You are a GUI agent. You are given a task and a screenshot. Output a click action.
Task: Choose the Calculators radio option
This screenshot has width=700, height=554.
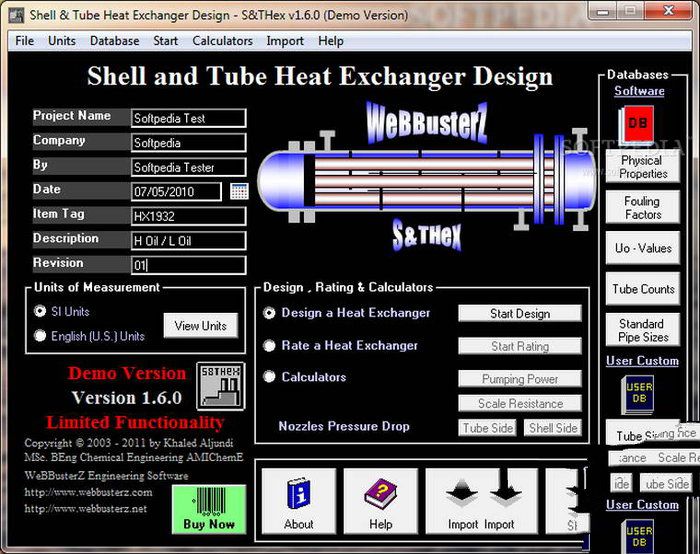269,377
